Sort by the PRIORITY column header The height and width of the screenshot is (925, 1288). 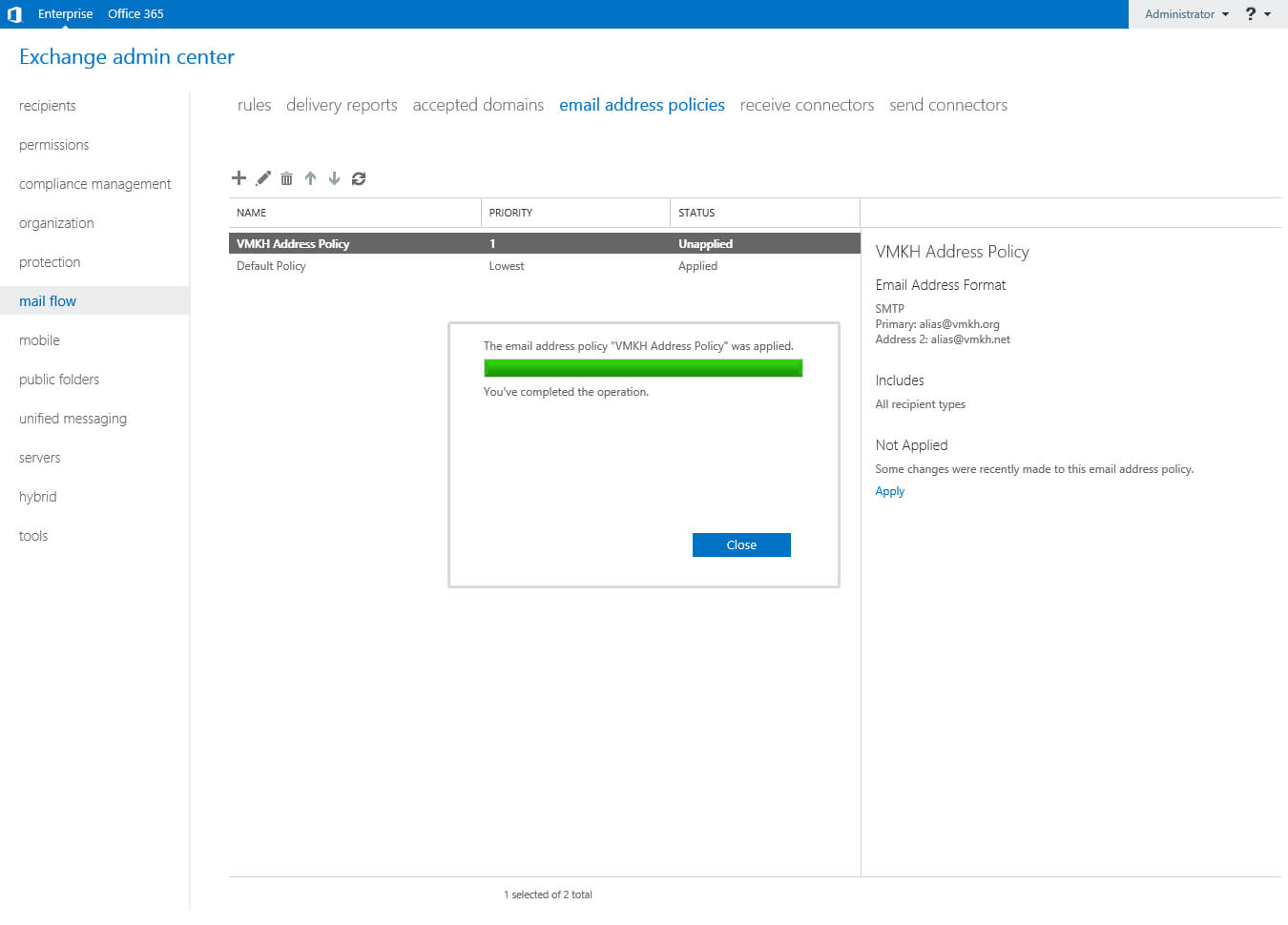(575, 213)
